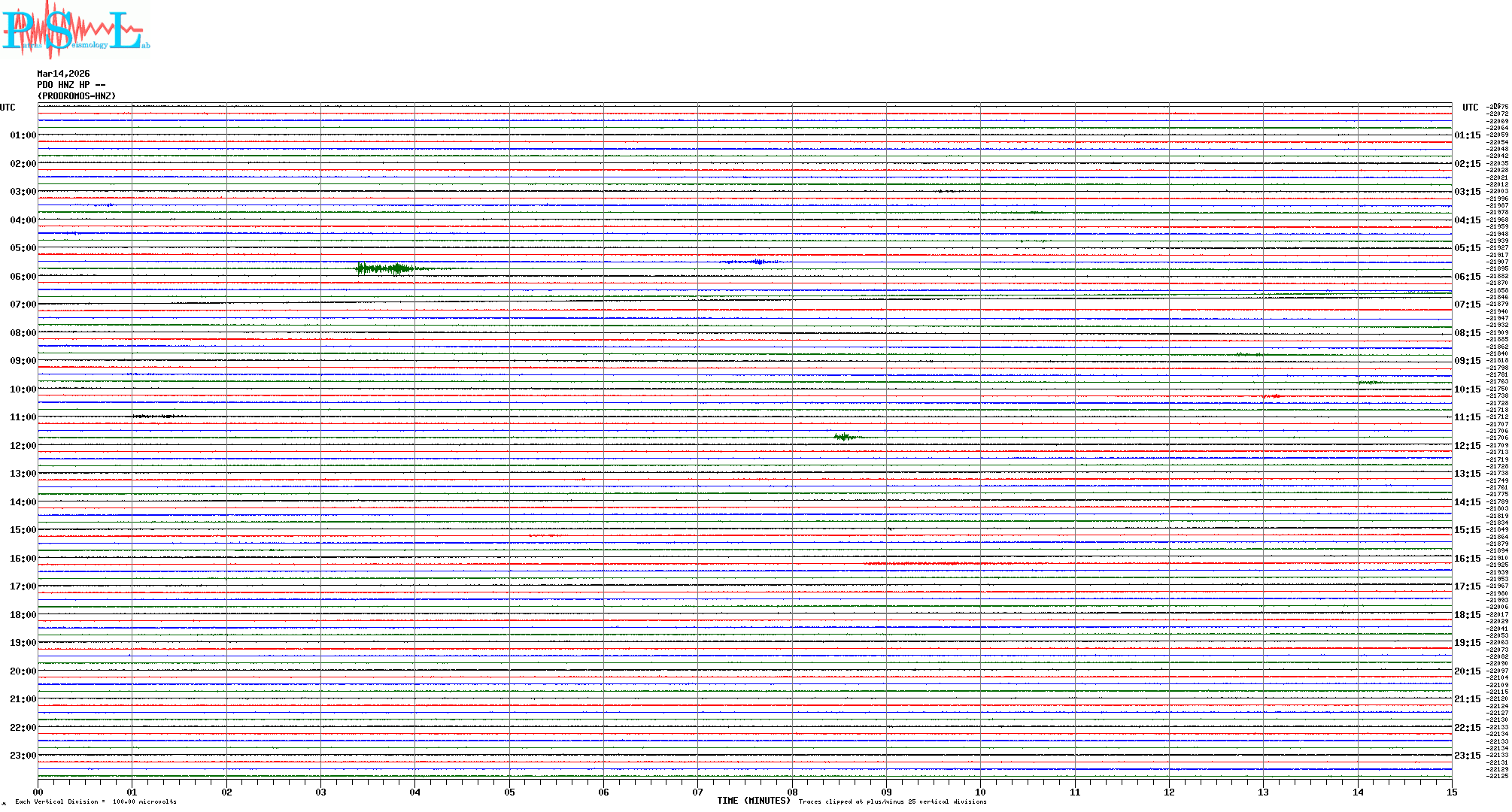Viewport: 1512px width, 812px height.
Task: Select the PDO HNZ HP station text
Action: [71, 85]
